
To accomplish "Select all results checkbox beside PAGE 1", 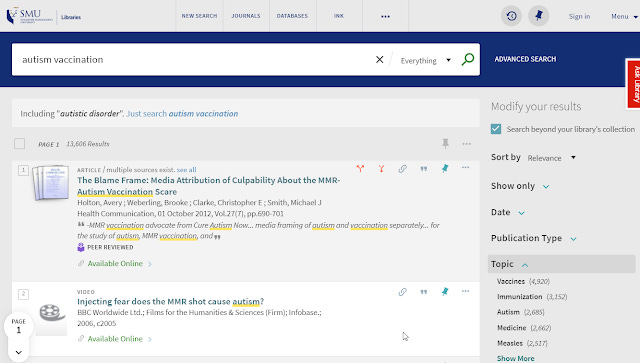I will [x=19, y=144].
